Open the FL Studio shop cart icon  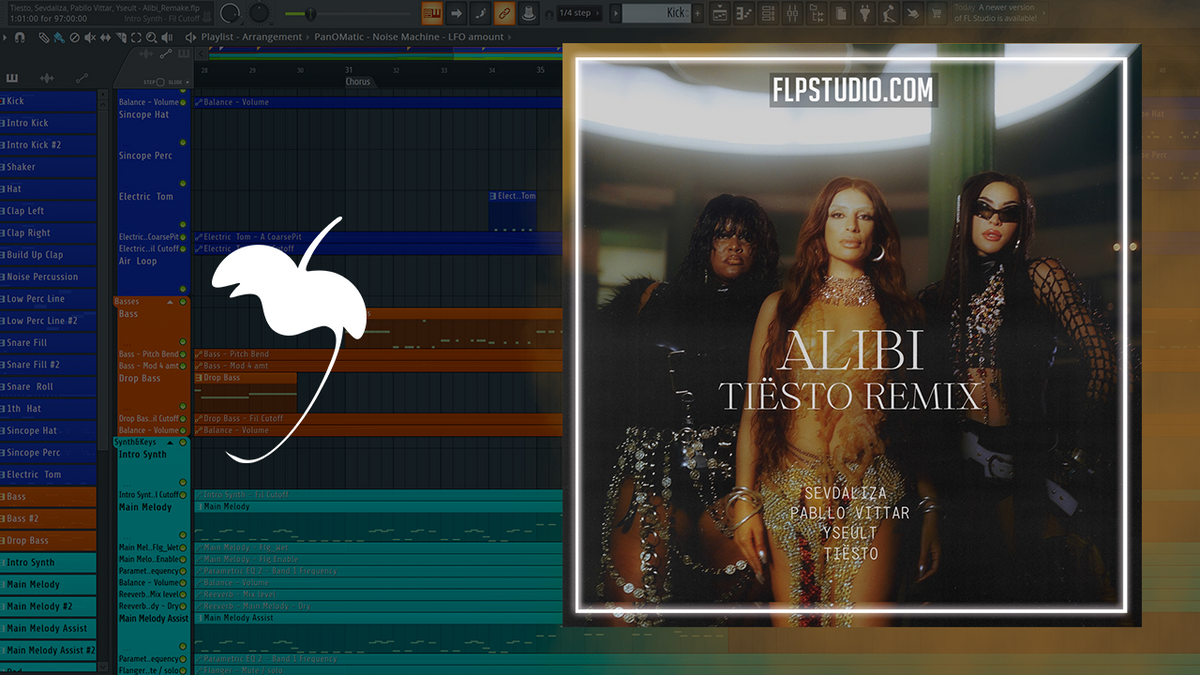click(x=936, y=13)
